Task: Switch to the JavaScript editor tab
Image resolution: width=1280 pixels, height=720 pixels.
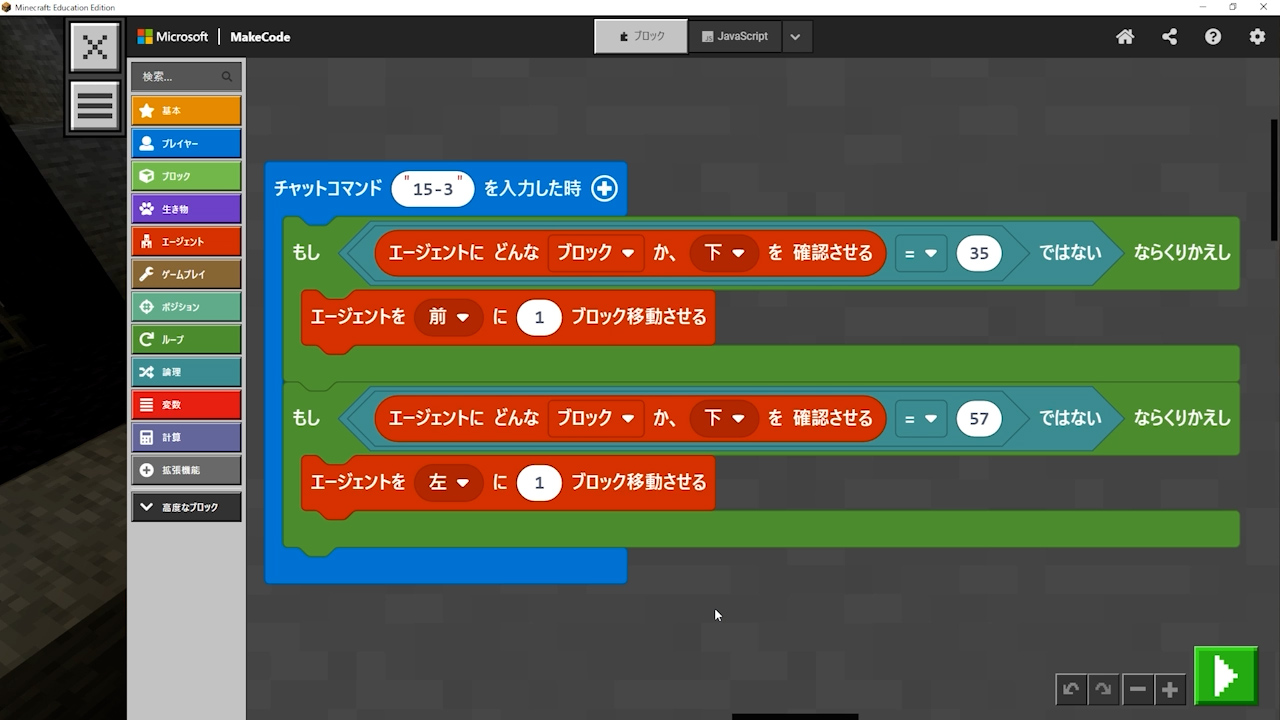Action: 735,36
